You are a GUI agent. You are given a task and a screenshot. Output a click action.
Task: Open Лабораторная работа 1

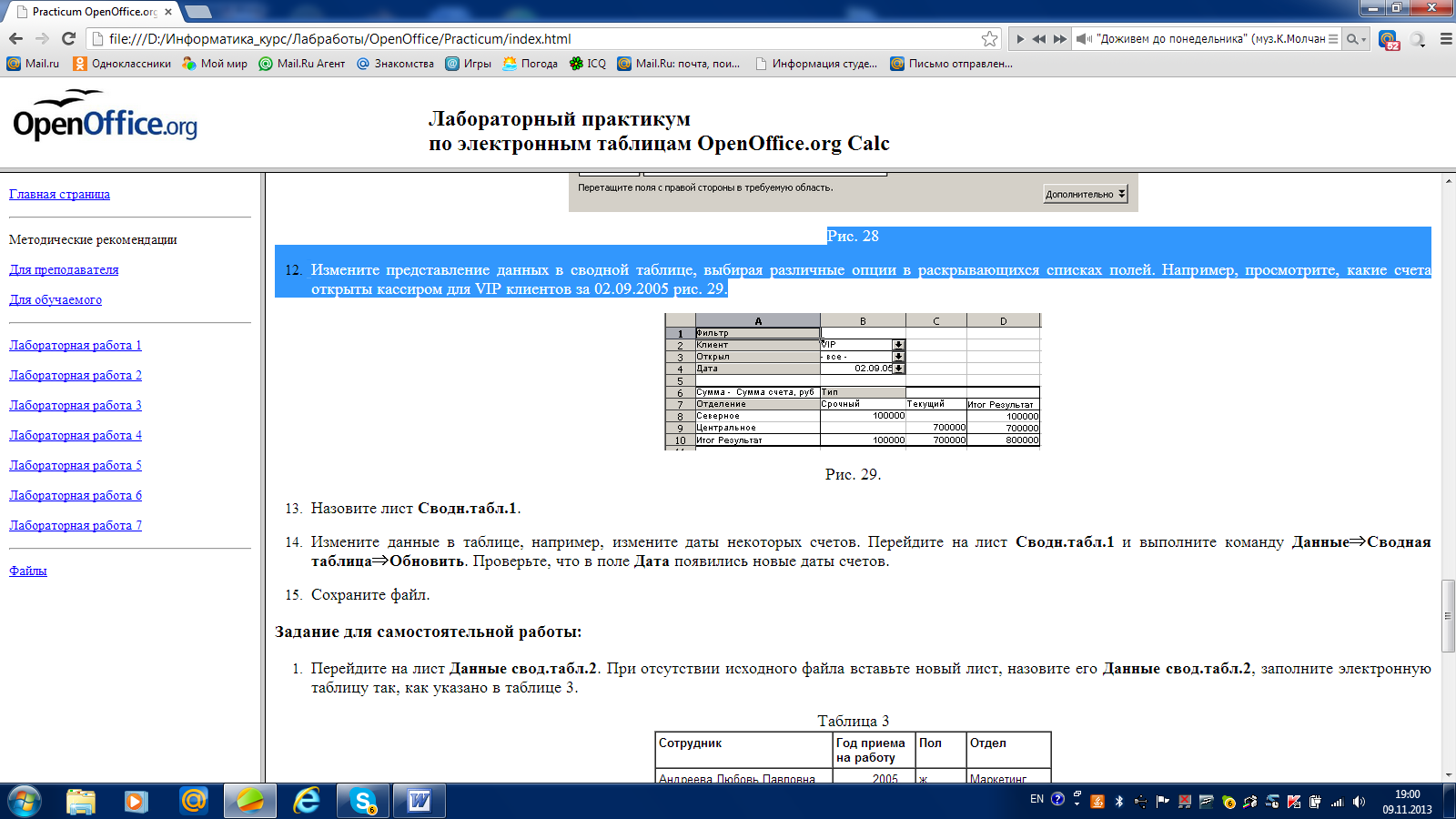76,345
